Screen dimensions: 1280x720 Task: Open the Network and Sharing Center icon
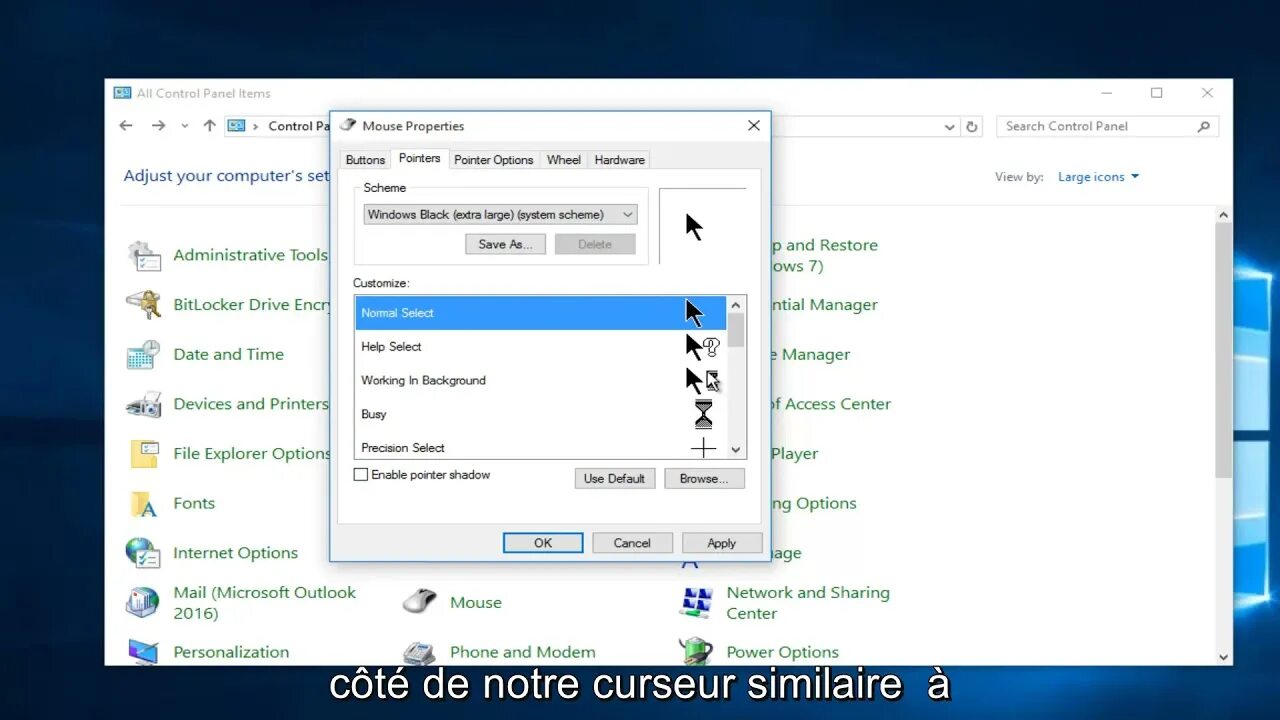(696, 602)
